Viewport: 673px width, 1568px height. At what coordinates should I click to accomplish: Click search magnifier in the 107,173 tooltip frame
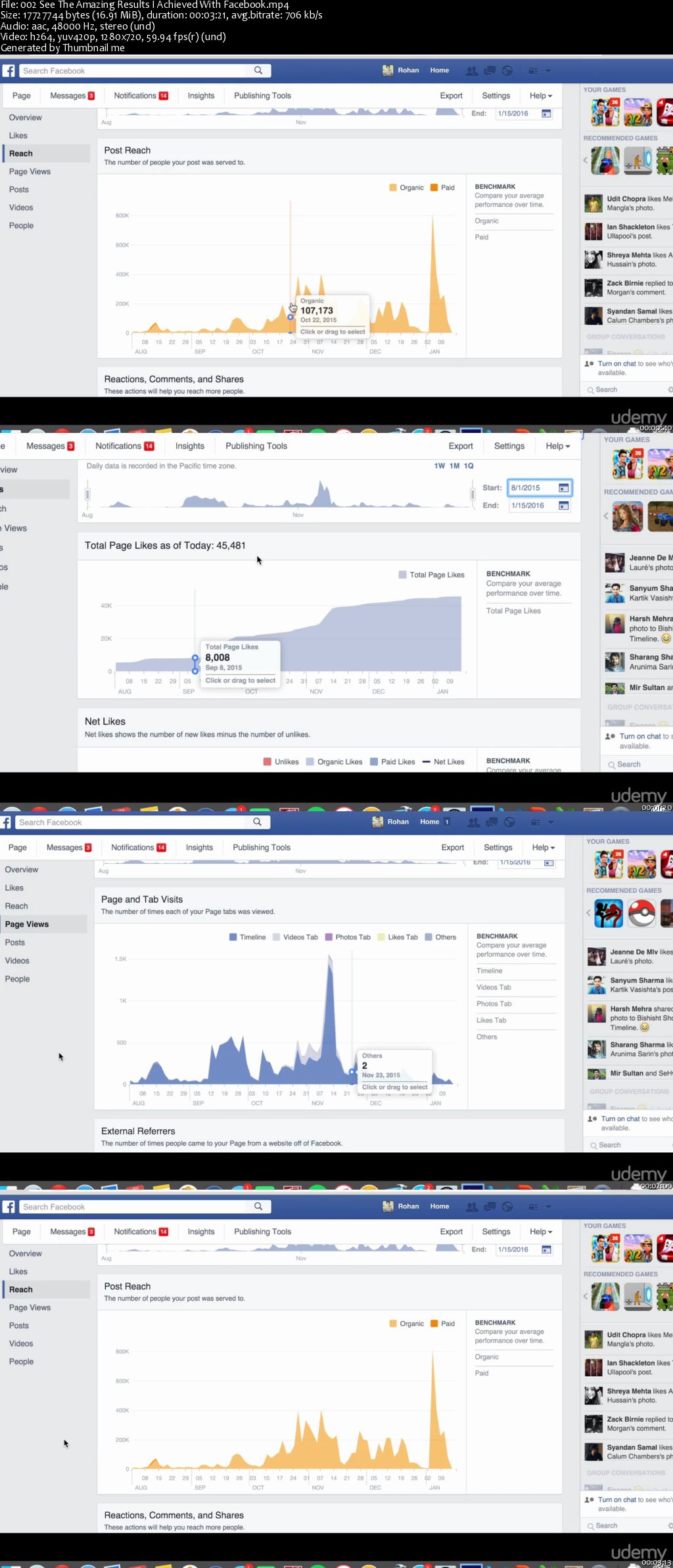pyautogui.click(x=258, y=70)
